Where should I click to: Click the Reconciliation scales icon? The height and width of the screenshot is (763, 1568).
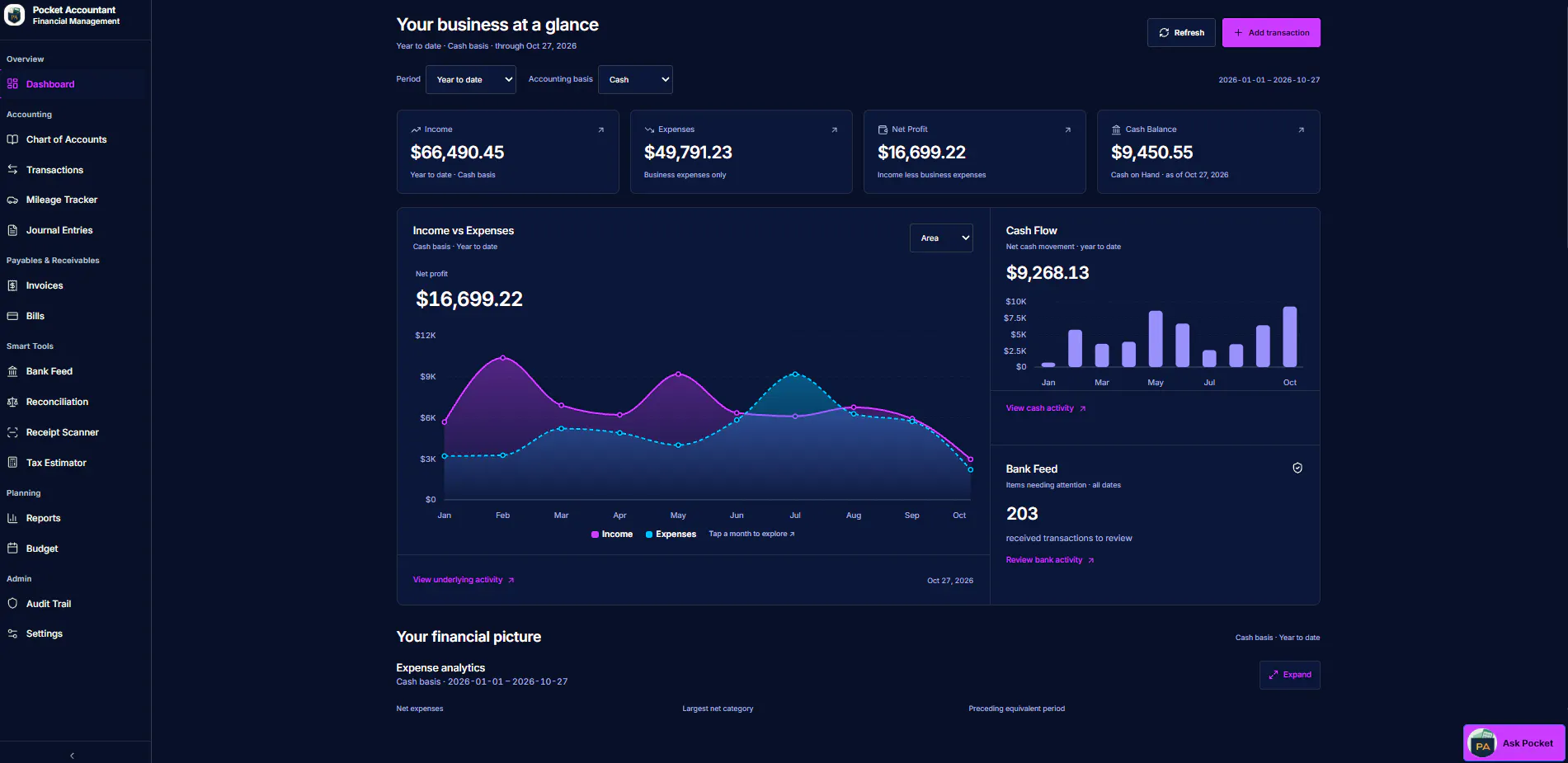12,402
